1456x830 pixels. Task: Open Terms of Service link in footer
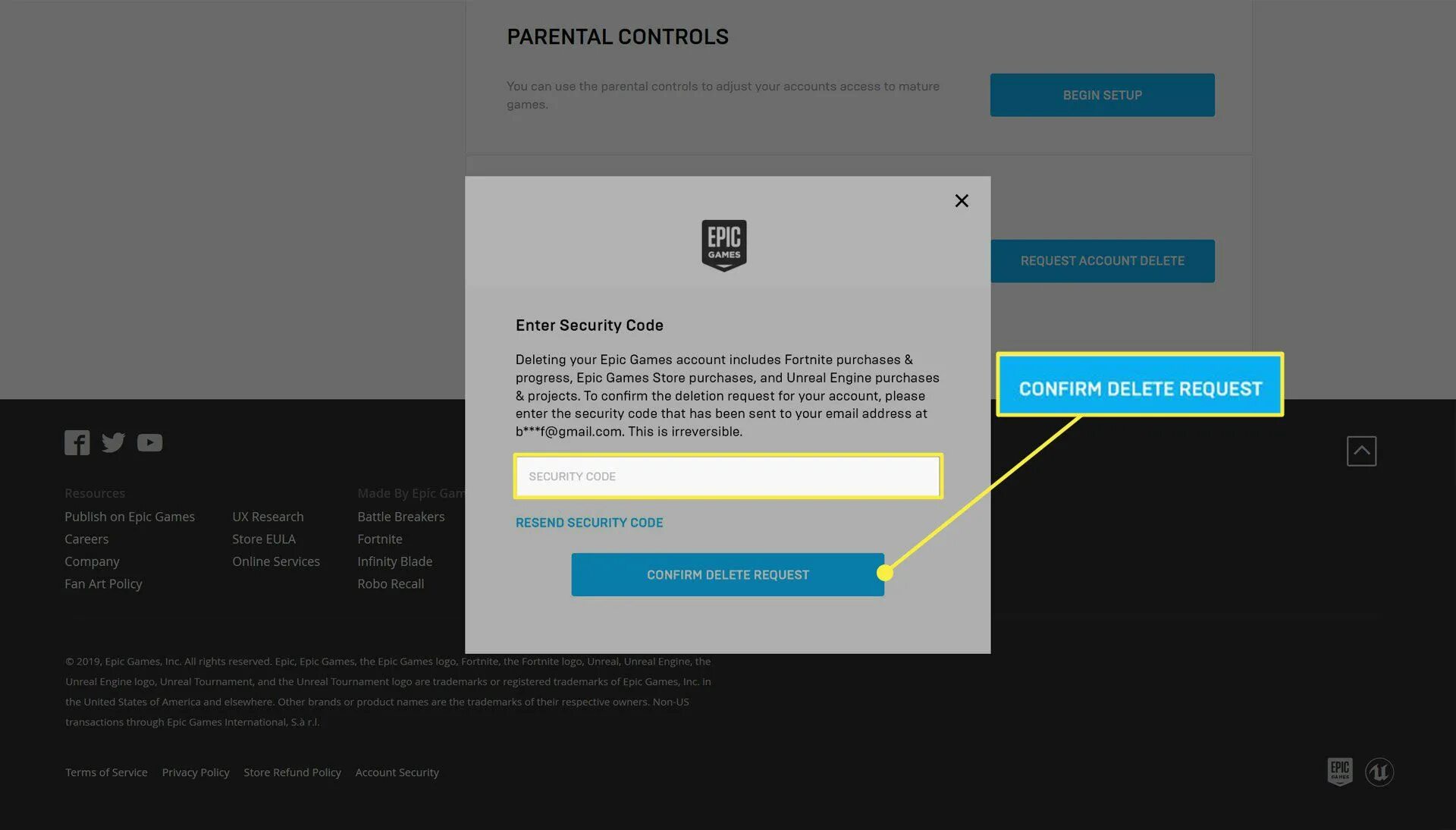[106, 771]
